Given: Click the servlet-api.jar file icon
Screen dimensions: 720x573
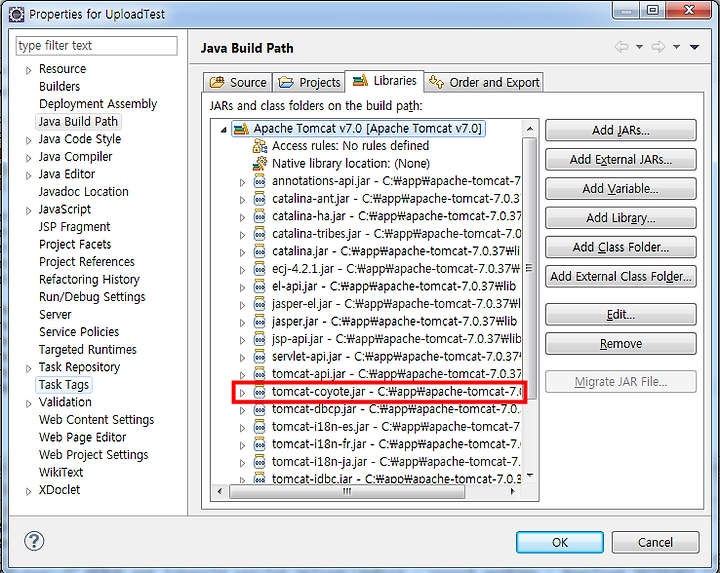Looking at the screenshot, I should click(260, 357).
